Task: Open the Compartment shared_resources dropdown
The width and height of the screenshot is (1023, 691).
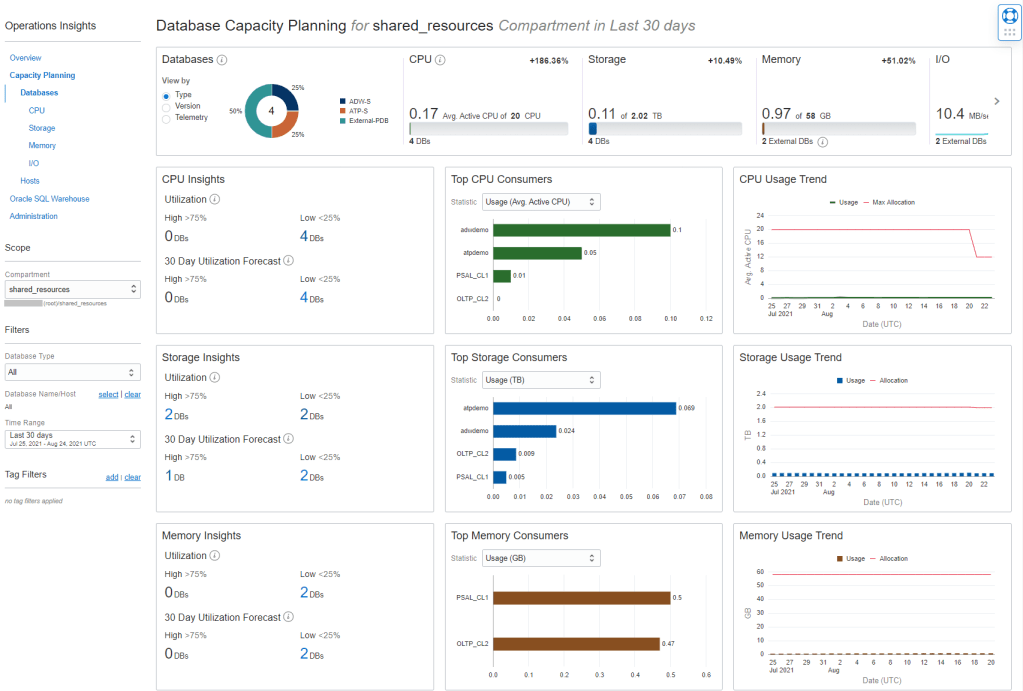Action: [x=72, y=289]
